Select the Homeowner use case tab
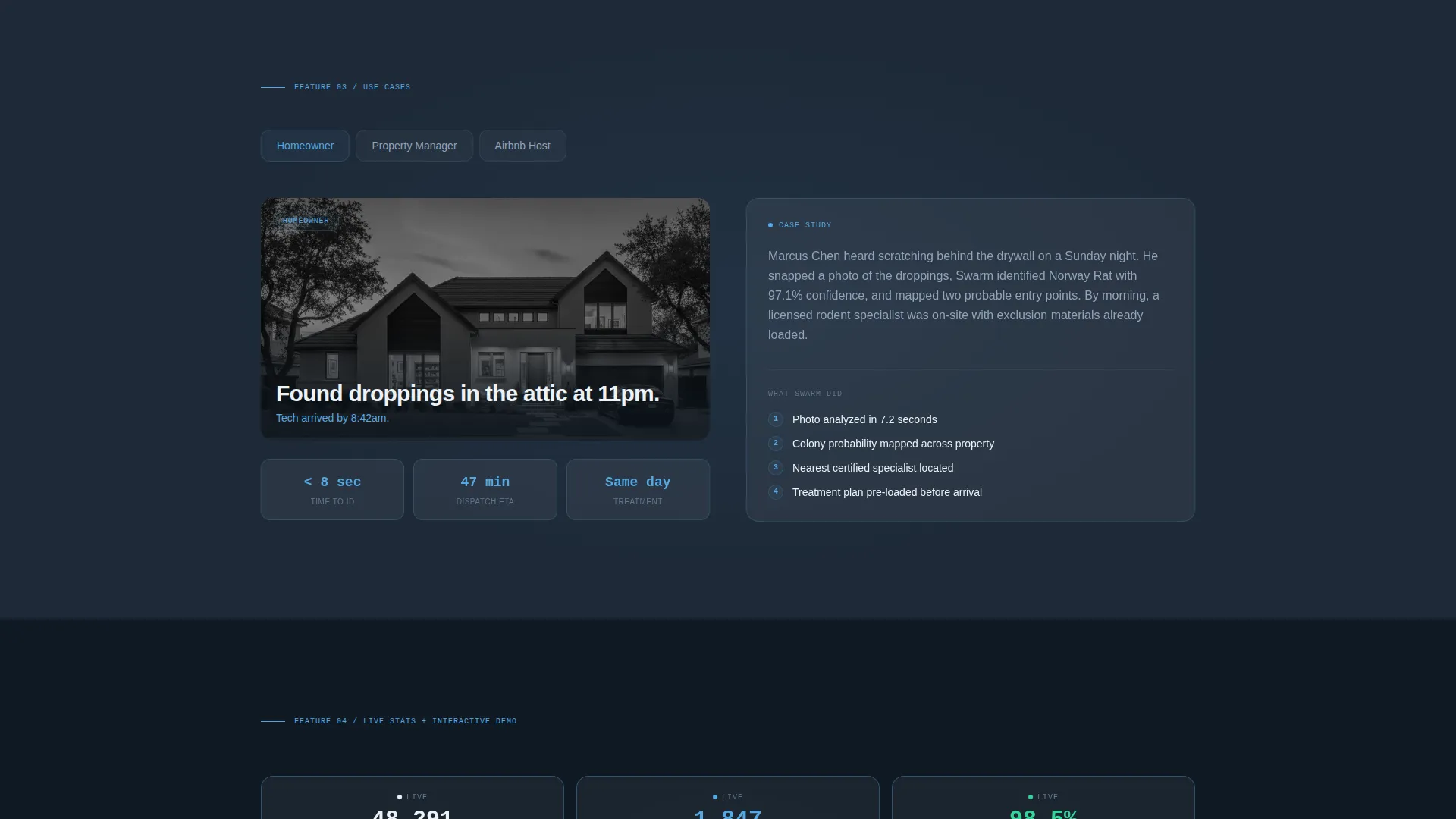Image resolution: width=1456 pixels, height=819 pixels. (x=305, y=146)
